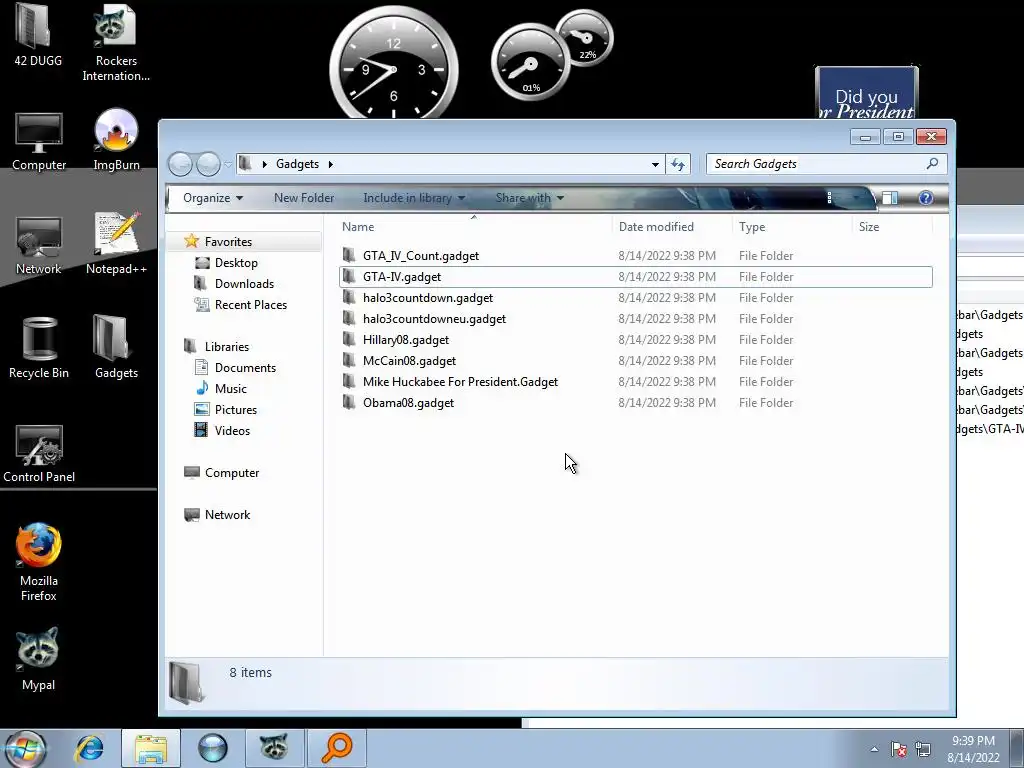Click the analog clock gadget

(394, 67)
